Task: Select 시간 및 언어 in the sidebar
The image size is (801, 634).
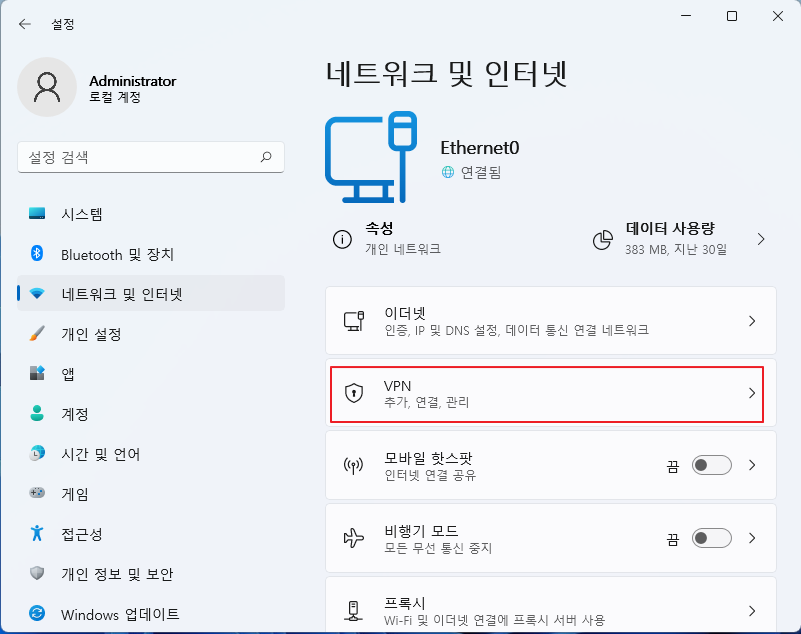Action: coord(151,454)
